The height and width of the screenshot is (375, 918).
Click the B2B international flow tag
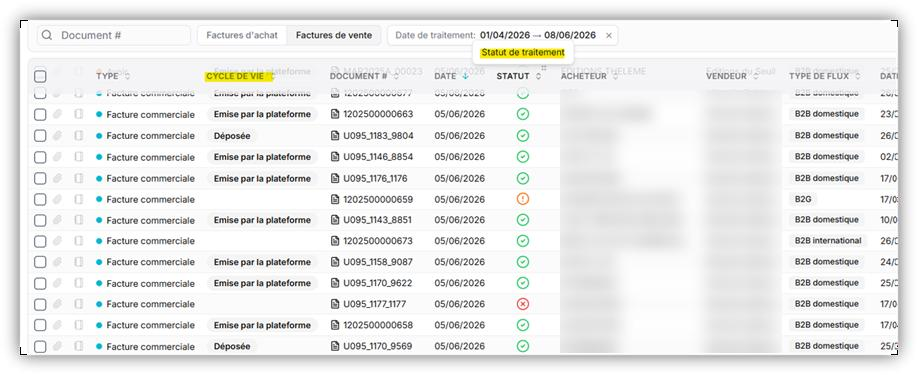click(x=828, y=240)
